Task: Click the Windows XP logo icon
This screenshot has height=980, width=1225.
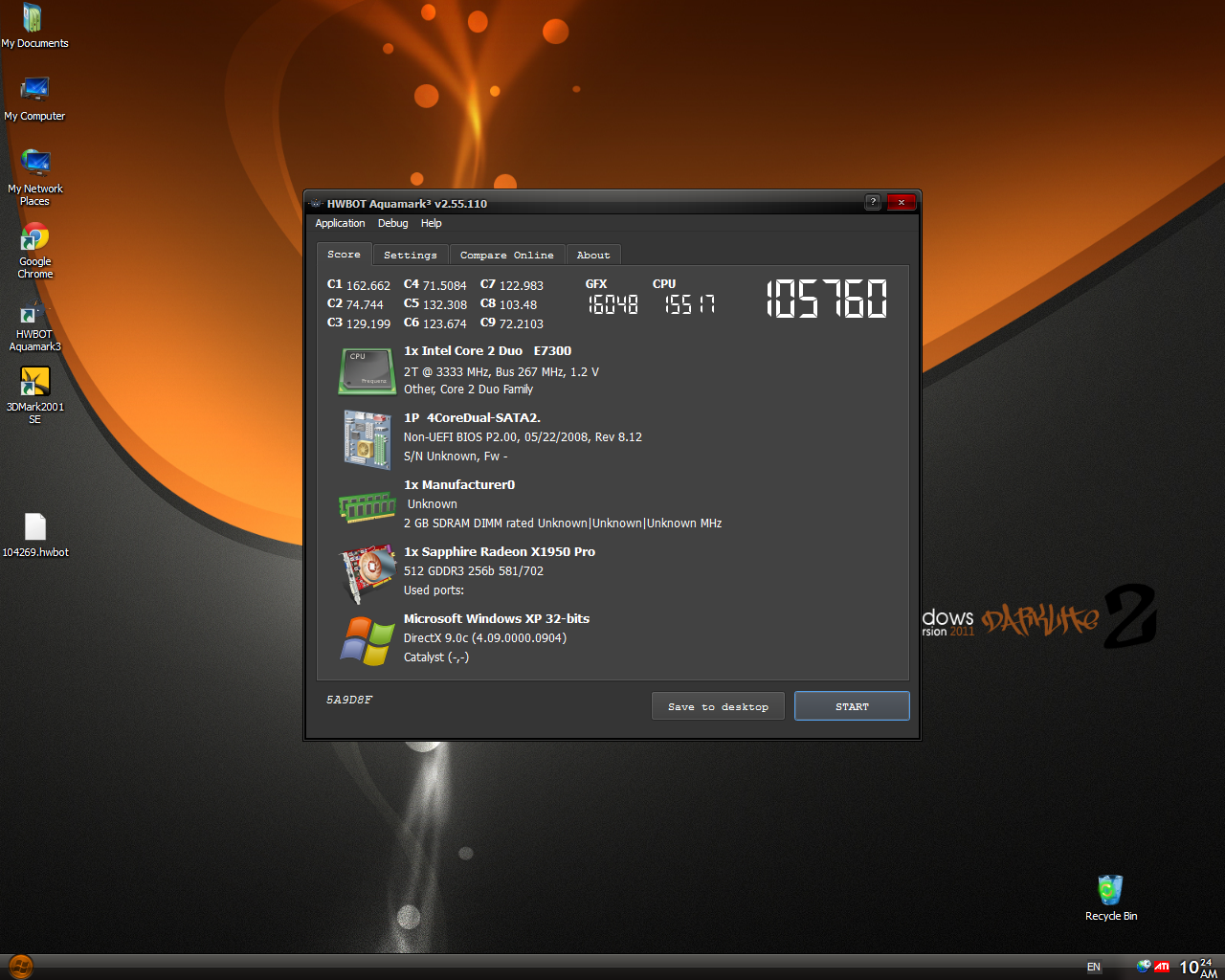Action: pyautogui.click(x=367, y=640)
